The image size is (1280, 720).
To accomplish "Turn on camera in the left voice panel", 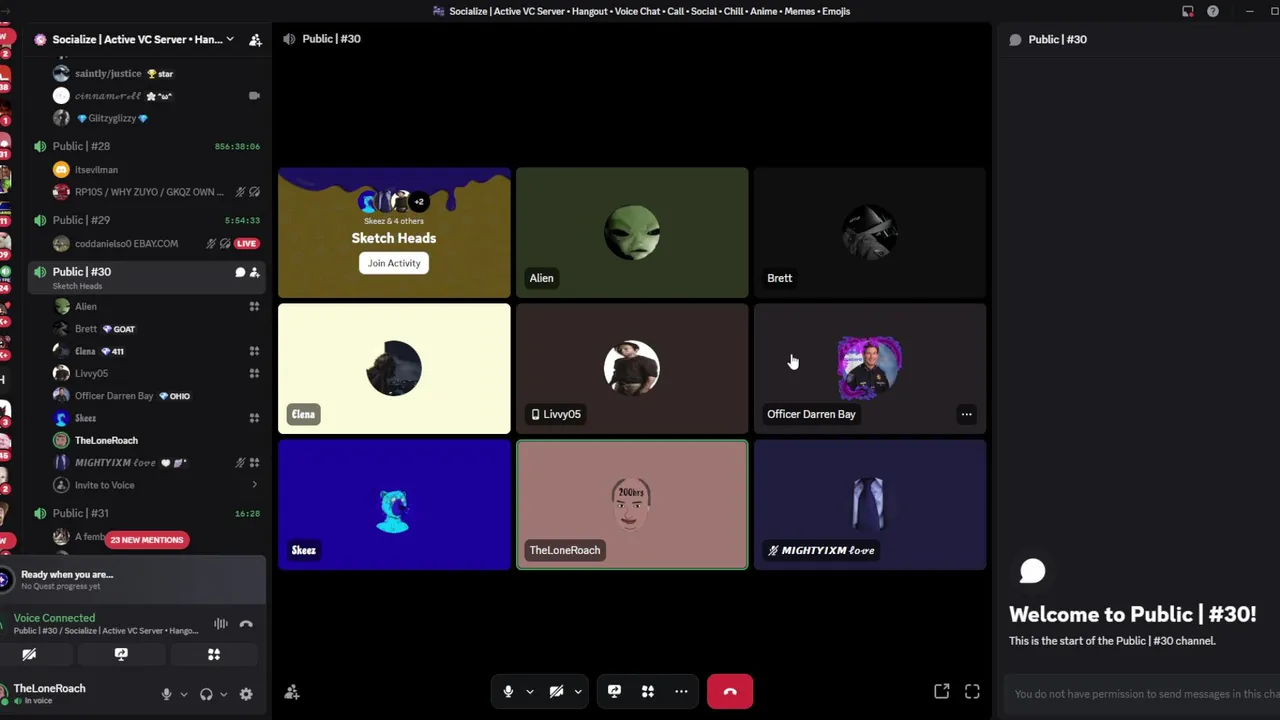I will [x=29, y=654].
